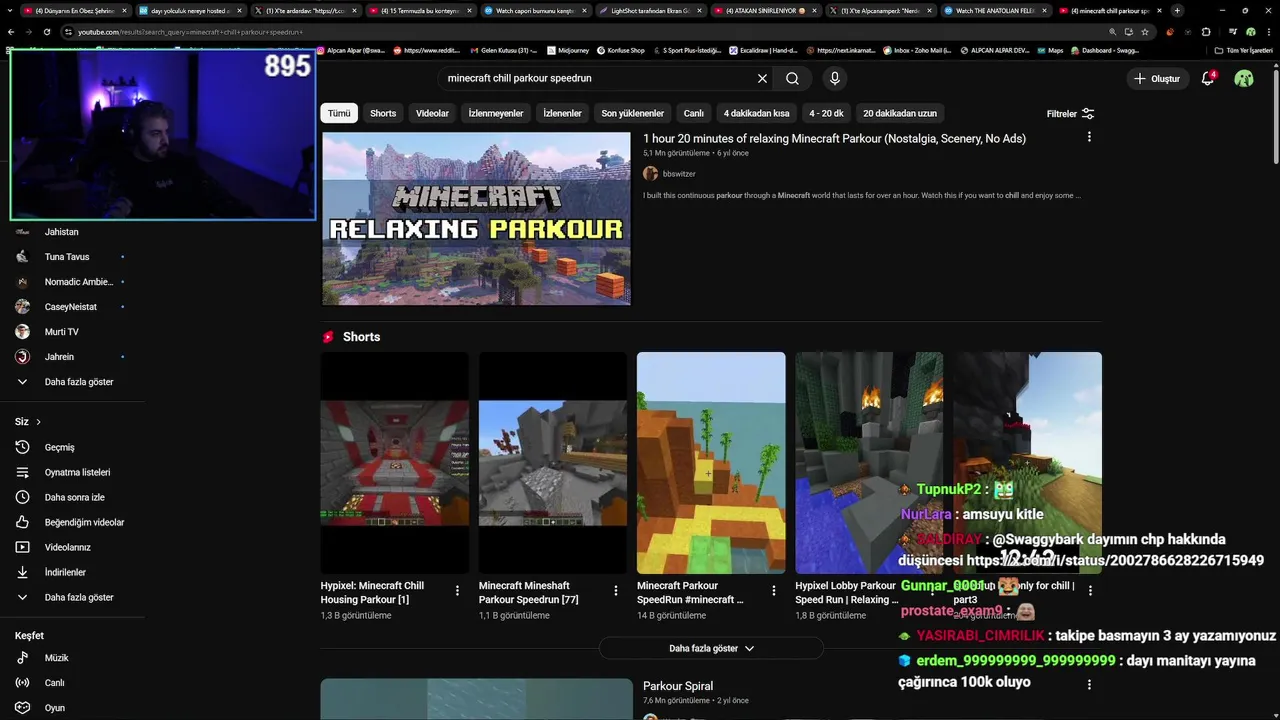Select the 4 - 20 dk chip
Image resolution: width=1280 pixels, height=720 pixels.
coord(827,113)
